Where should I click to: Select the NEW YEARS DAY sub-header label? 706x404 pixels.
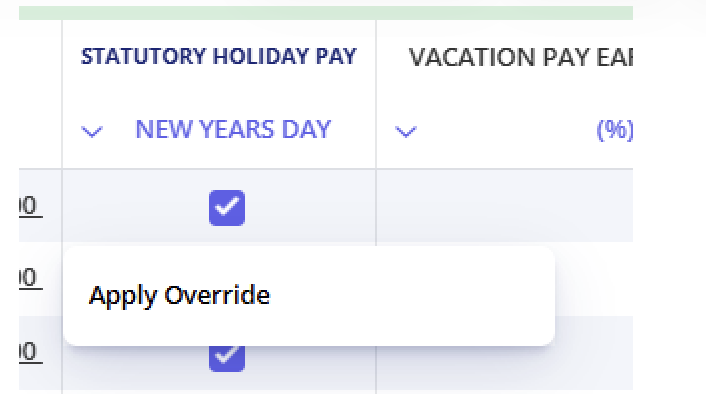[233, 130]
